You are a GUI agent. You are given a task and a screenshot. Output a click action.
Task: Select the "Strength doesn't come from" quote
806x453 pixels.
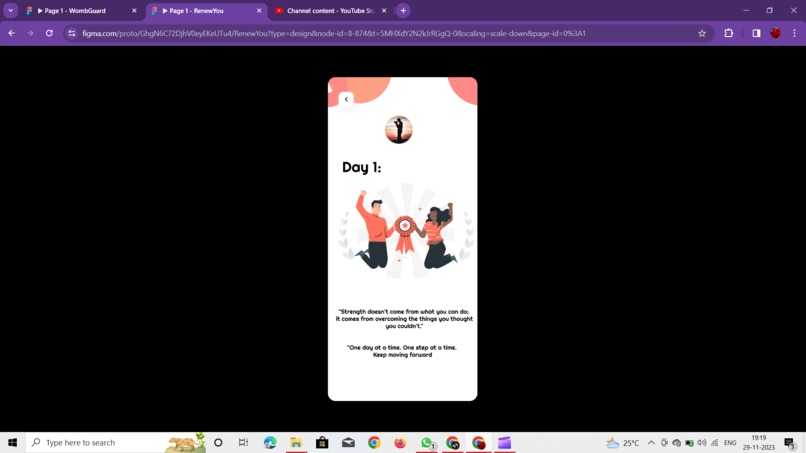pyautogui.click(x=404, y=319)
